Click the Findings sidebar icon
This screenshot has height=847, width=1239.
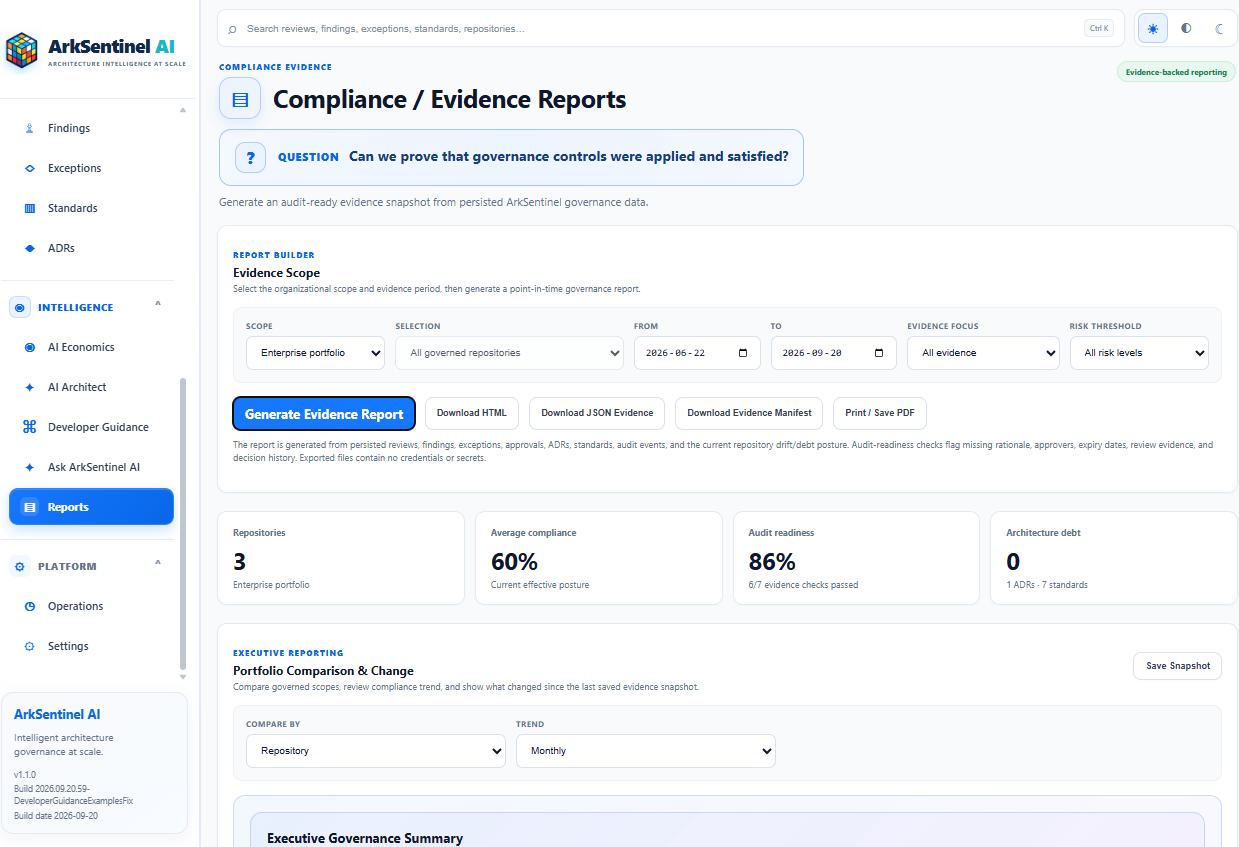pyautogui.click(x=29, y=128)
